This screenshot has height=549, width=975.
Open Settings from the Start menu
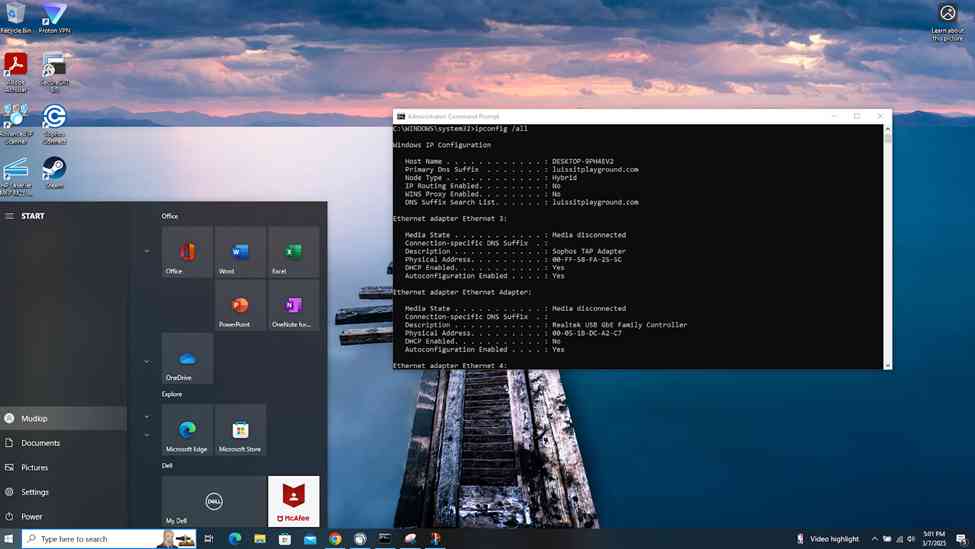tap(63, 492)
